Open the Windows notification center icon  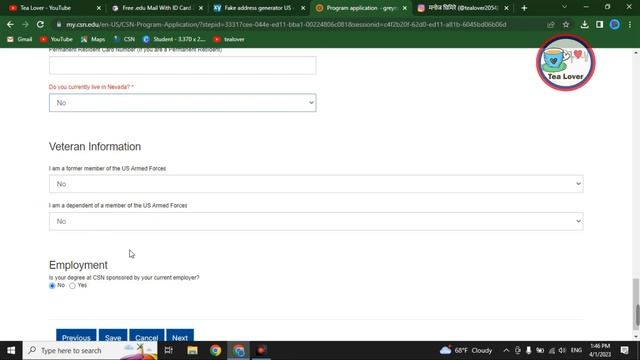624,350
